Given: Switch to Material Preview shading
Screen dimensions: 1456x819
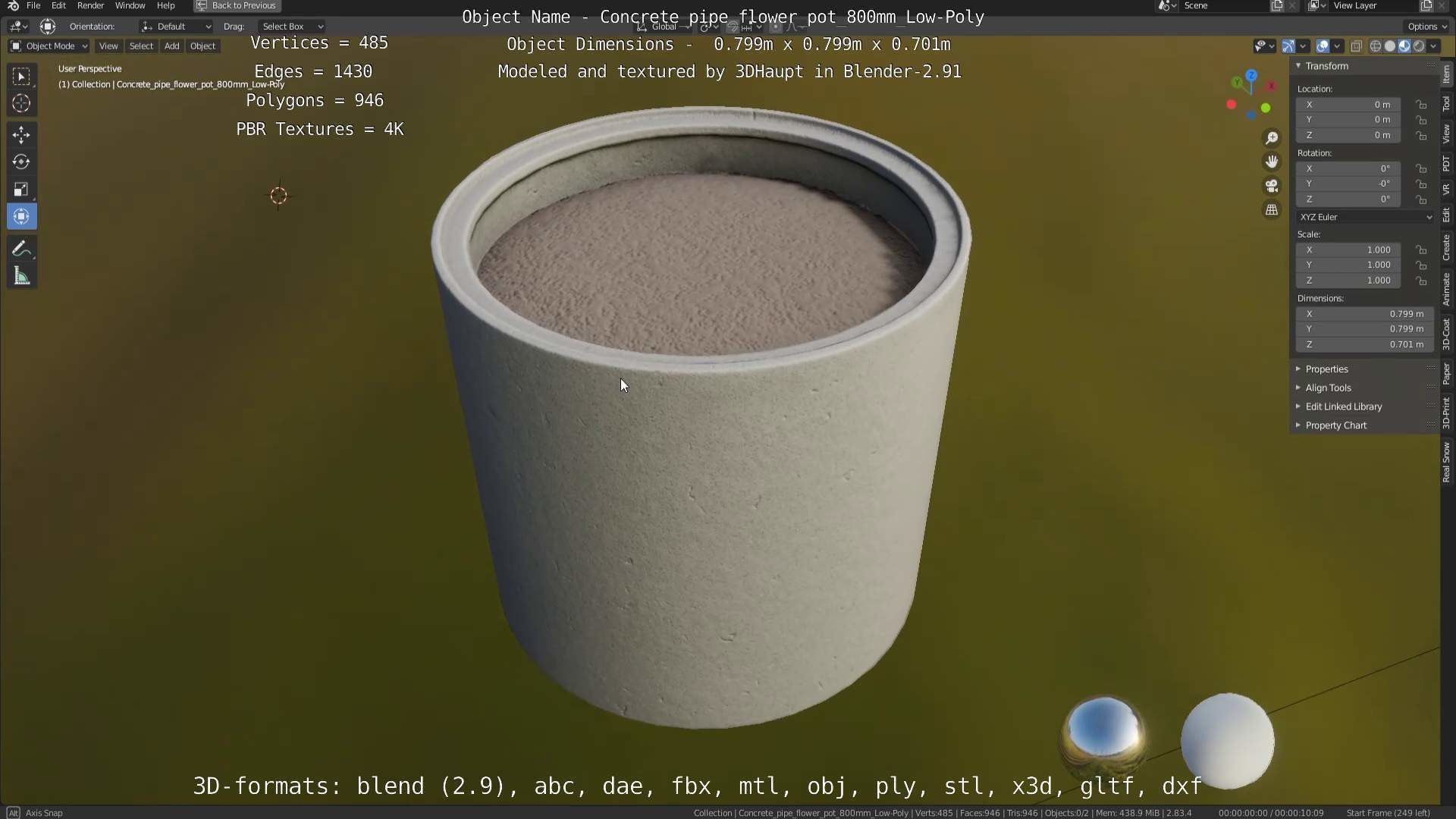Looking at the screenshot, I should pyautogui.click(x=1404, y=46).
